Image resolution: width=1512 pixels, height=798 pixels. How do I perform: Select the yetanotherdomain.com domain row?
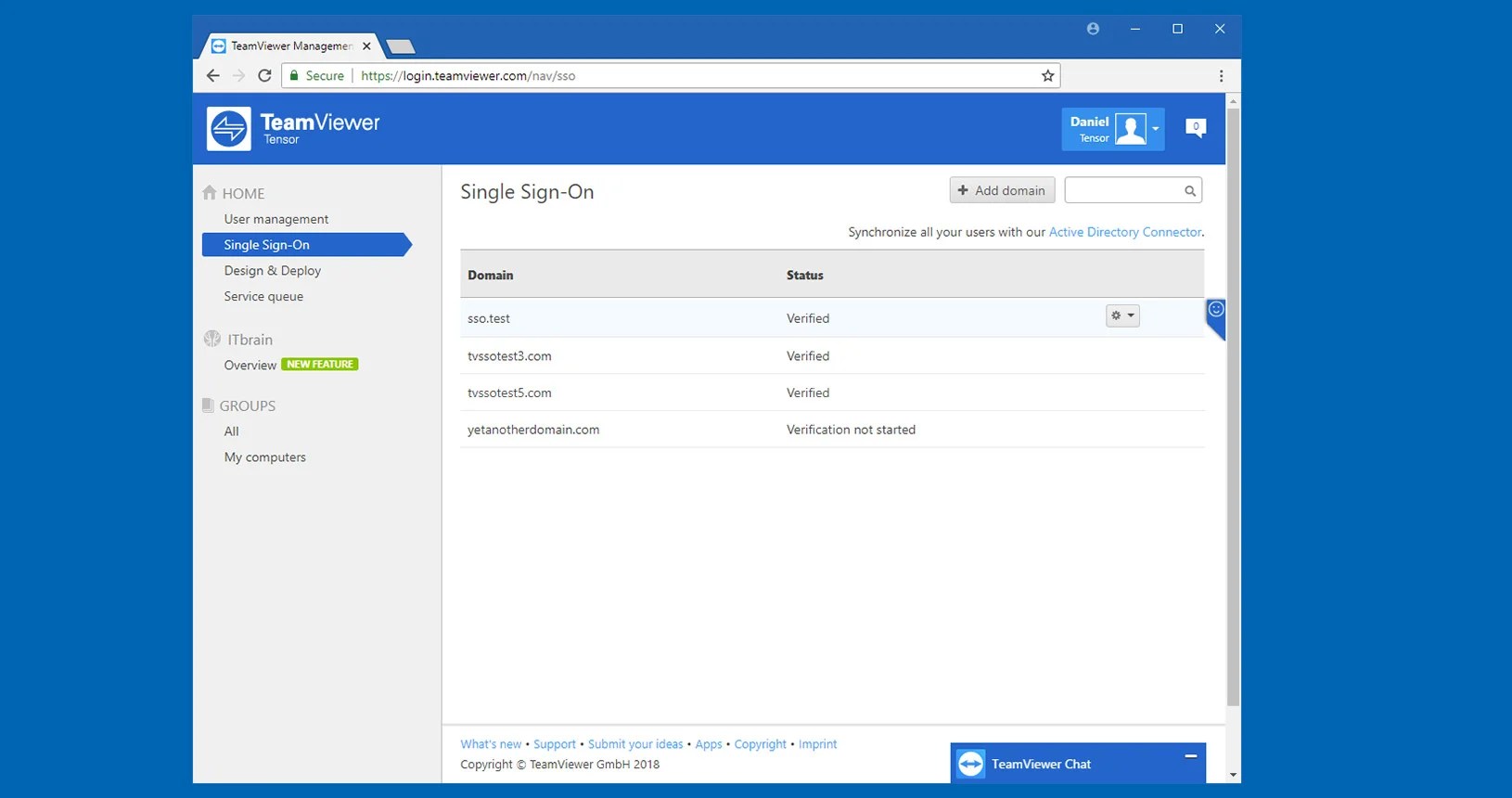pos(832,430)
